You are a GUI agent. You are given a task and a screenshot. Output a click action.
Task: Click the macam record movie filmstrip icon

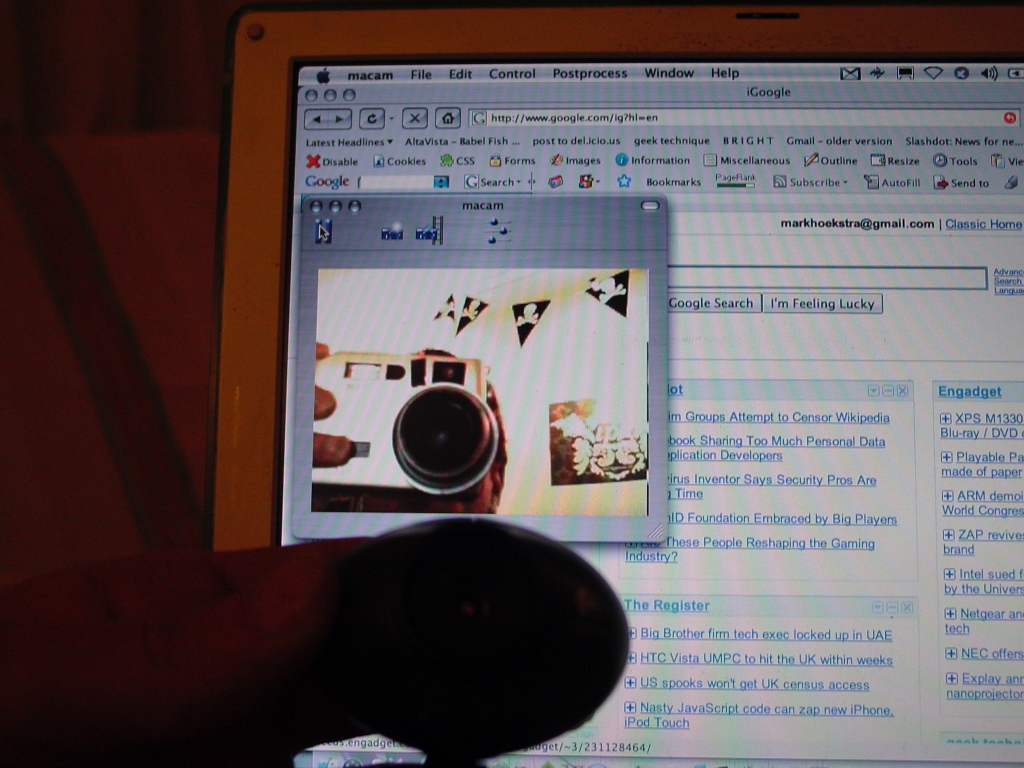pos(430,232)
